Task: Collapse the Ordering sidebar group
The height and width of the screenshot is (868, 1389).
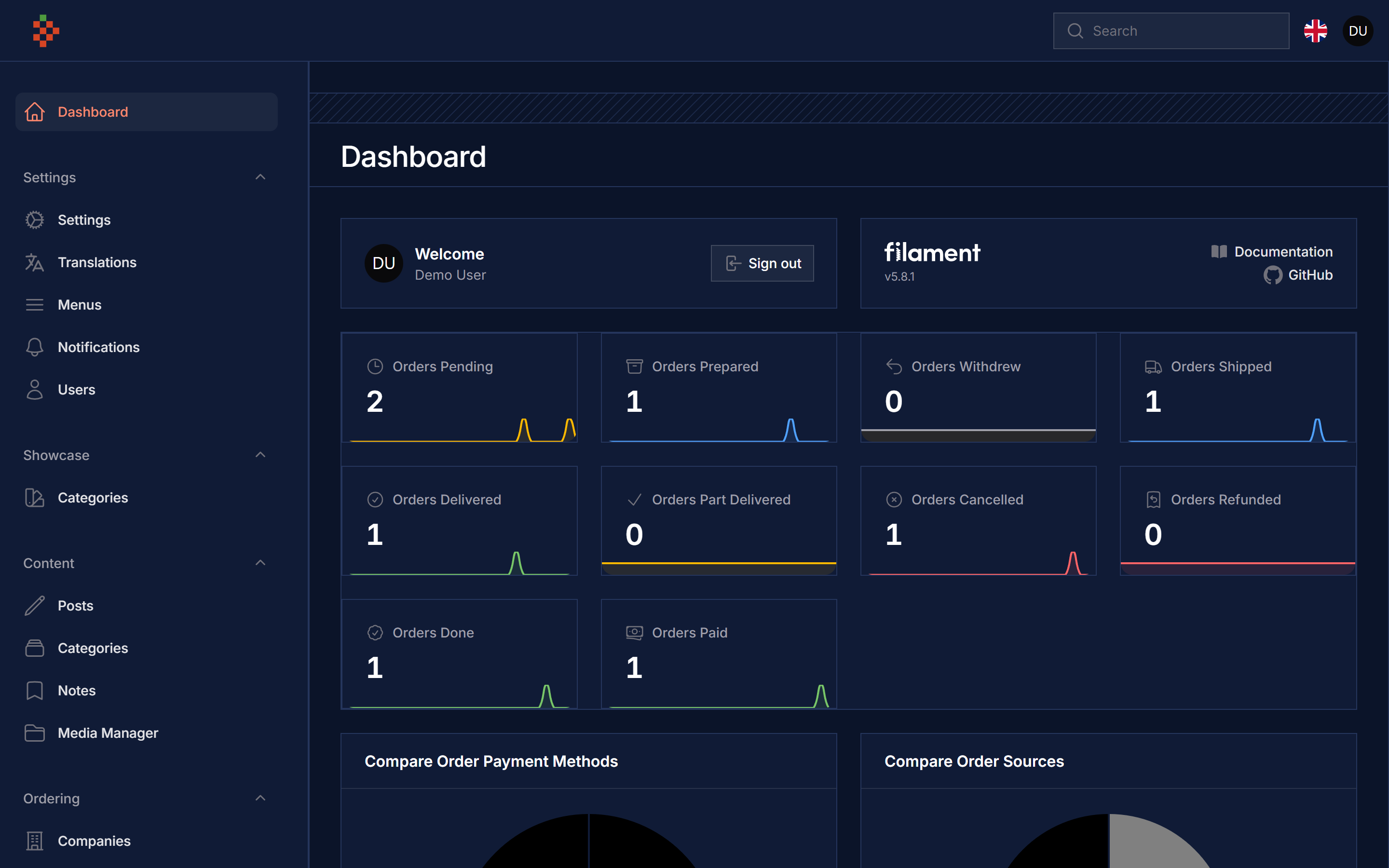Action: [260, 798]
